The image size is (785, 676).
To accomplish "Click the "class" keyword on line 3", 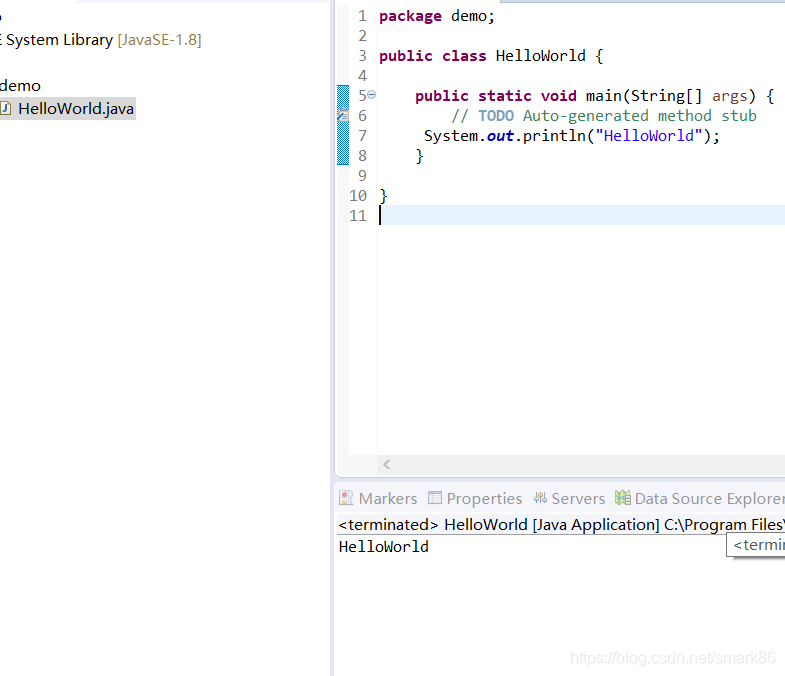I will (x=464, y=56).
